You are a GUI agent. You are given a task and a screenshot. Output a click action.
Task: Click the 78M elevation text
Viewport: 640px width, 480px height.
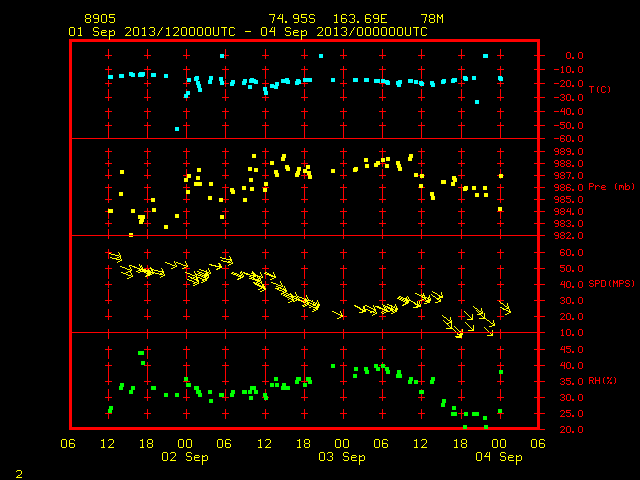coord(432,19)
